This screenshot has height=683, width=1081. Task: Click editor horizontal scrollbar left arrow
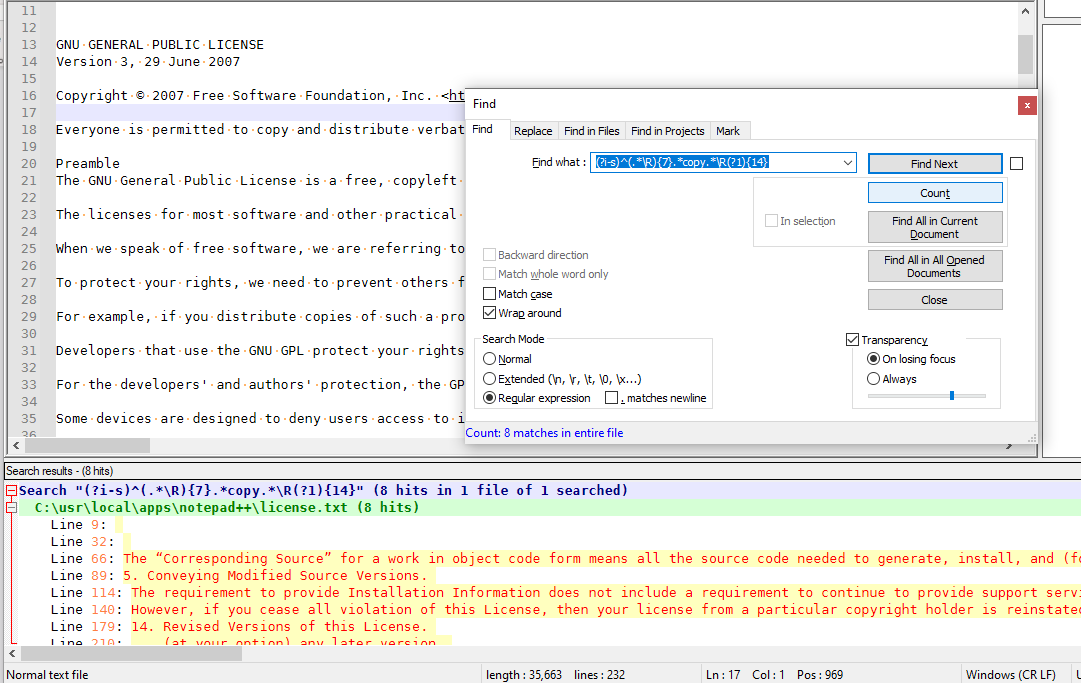point(17,446)
